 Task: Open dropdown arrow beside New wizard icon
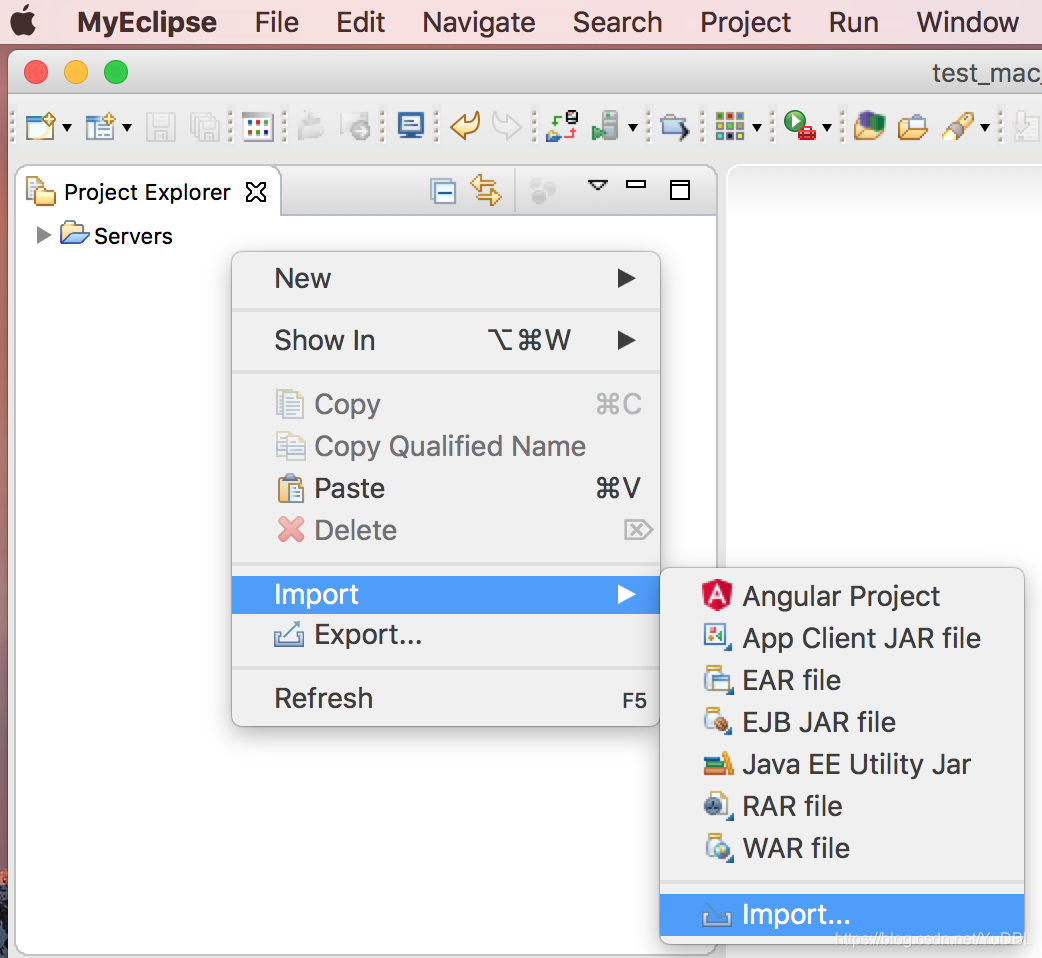pyautogui.click(x=66, y=127)
